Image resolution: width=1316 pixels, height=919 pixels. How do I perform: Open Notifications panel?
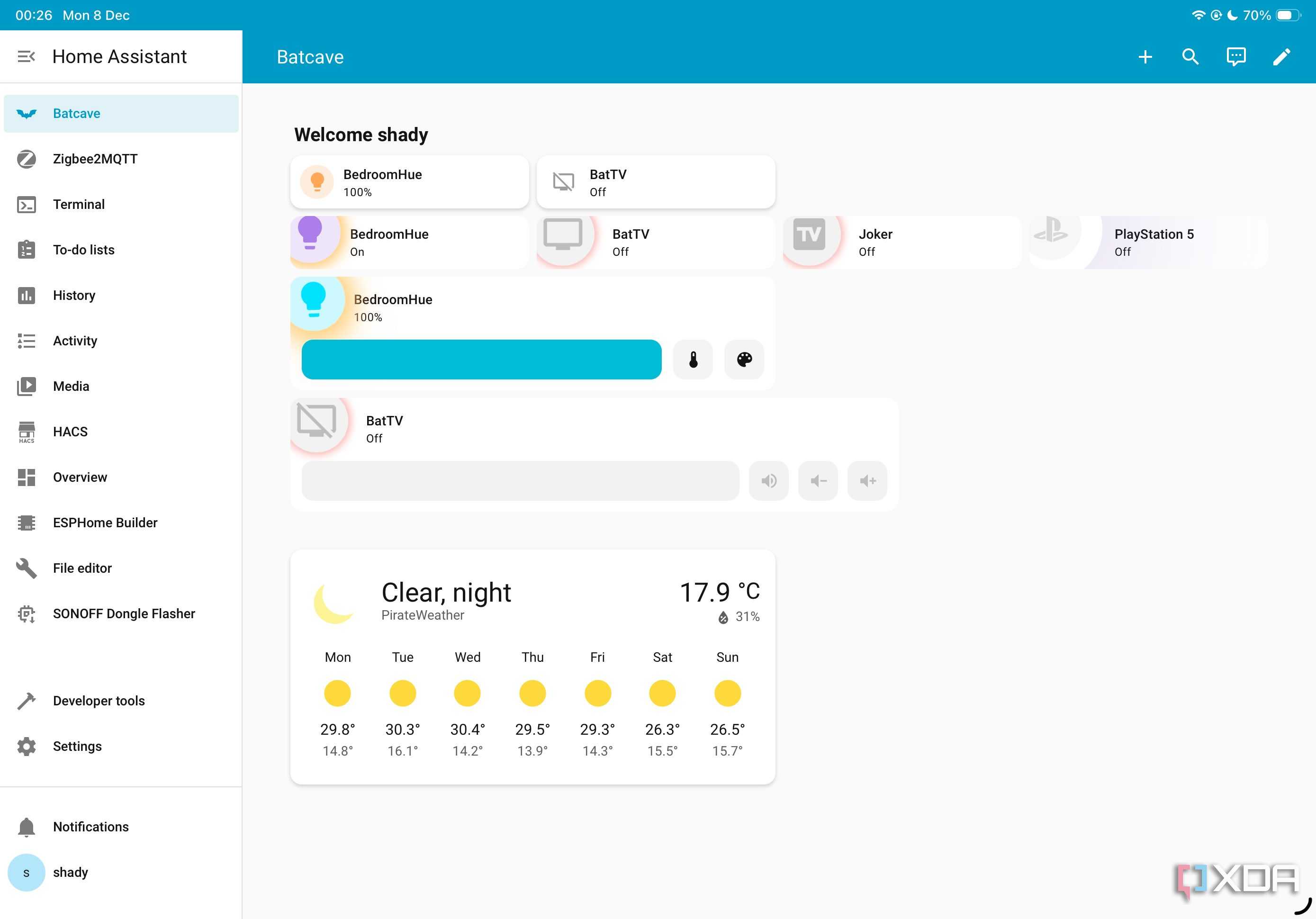tap(121, 827)
